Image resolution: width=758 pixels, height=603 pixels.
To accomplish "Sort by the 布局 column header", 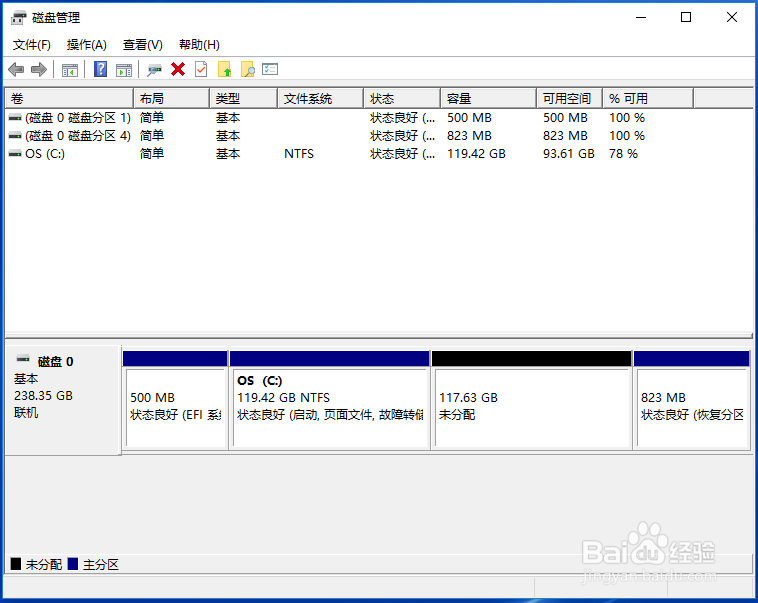I will pyautogui.click(x=172, y=99).
